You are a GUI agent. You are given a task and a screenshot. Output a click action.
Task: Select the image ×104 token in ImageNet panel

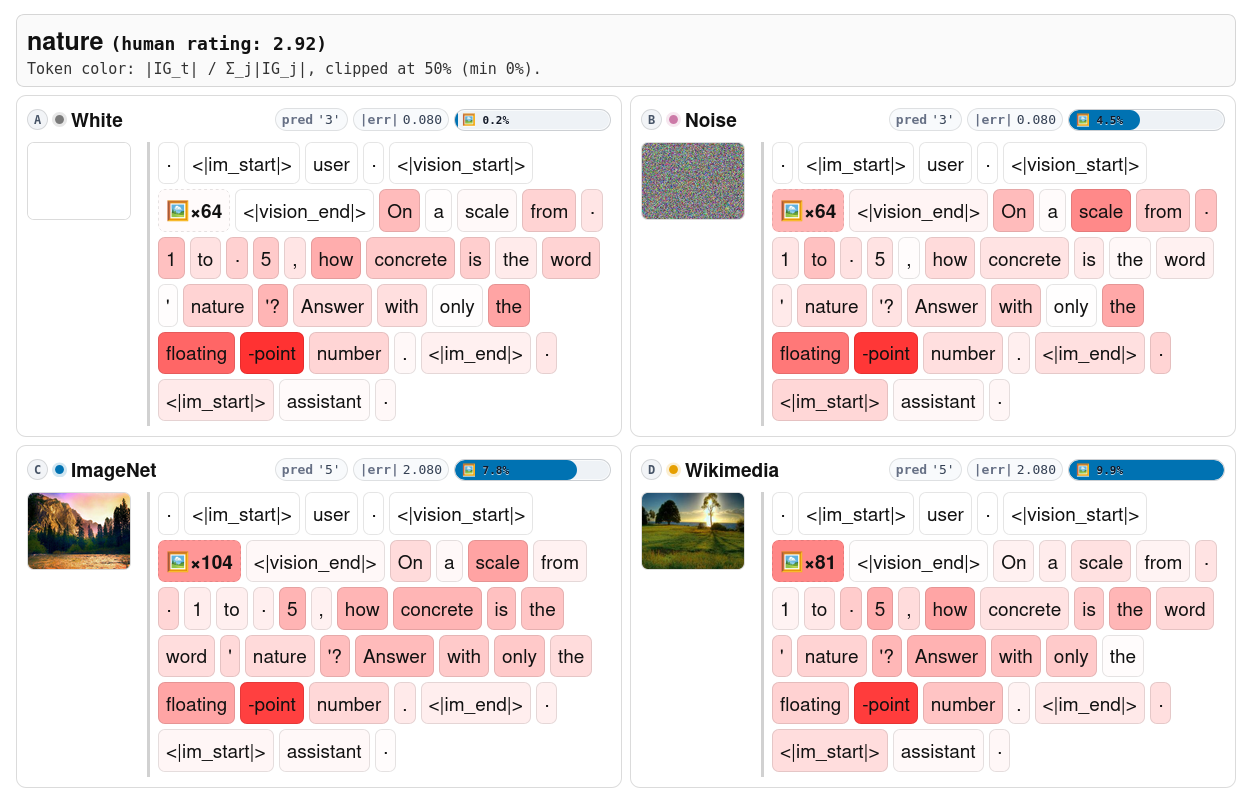199,562
